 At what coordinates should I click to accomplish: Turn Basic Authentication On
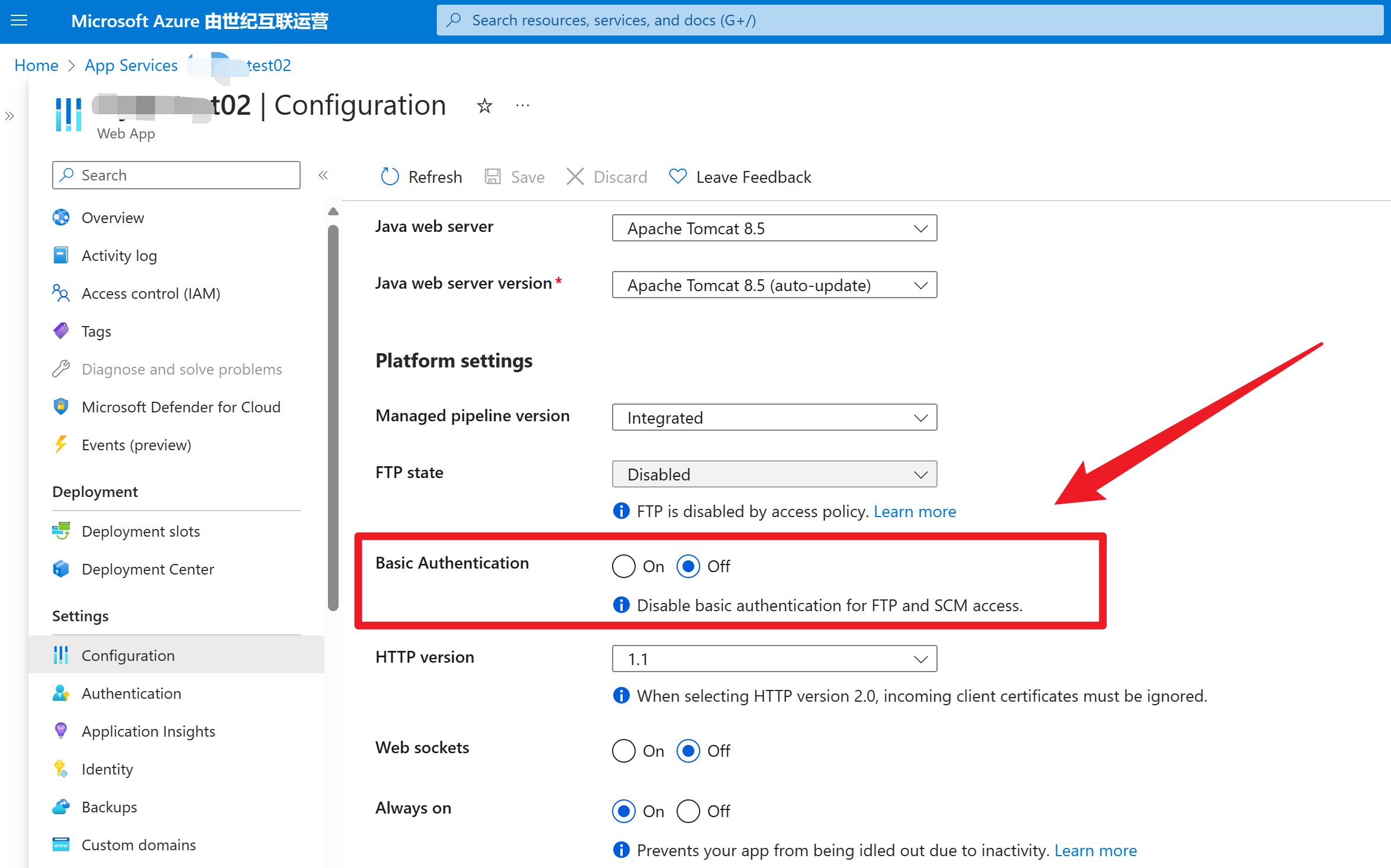623,566
